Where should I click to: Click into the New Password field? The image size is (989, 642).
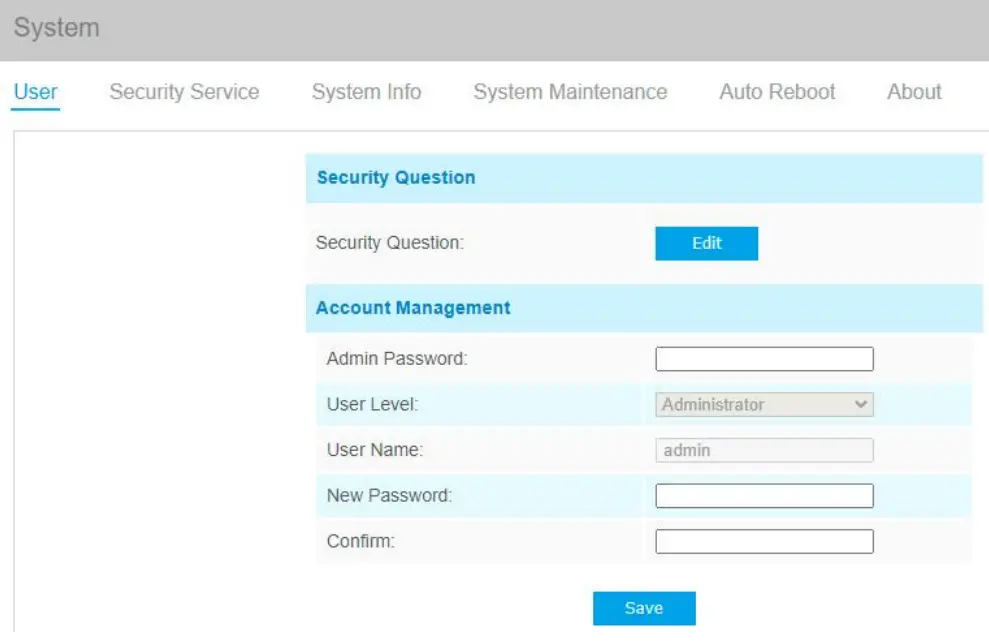point(764,496)
